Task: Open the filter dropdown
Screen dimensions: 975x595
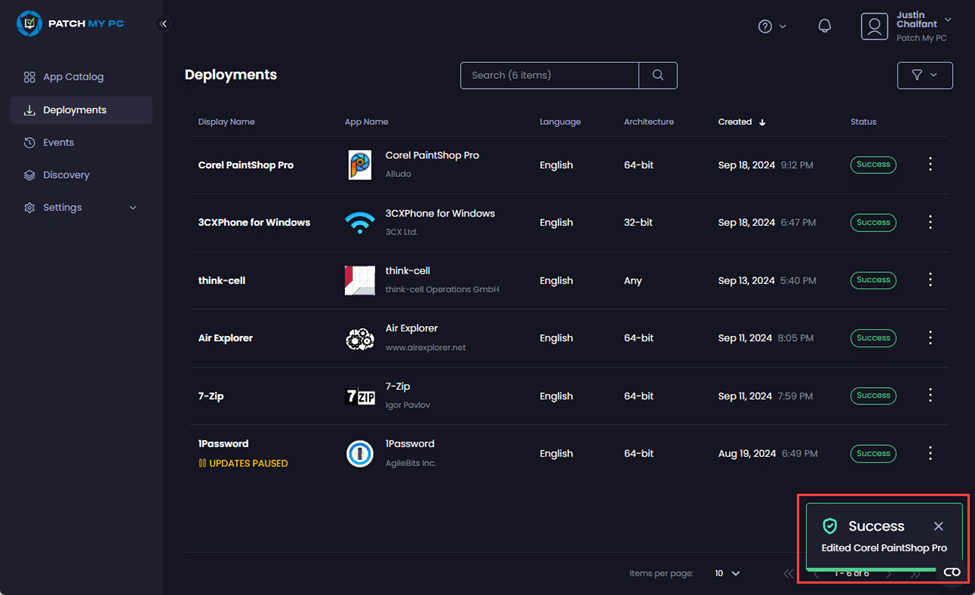Action: 924,75
